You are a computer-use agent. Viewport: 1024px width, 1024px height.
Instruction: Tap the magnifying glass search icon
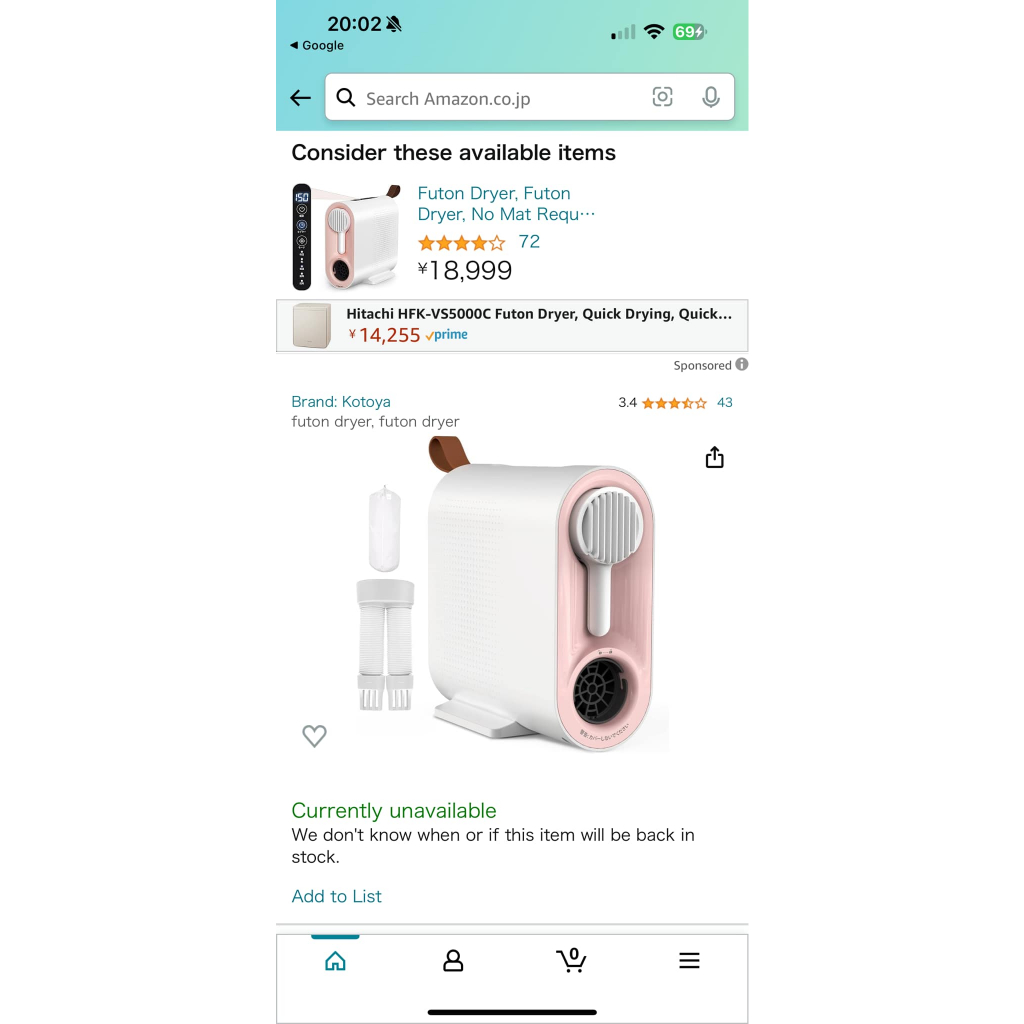(345, 98)
